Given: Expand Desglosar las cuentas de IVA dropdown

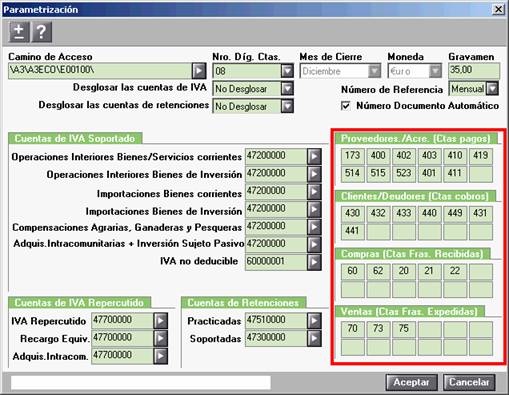Looking at the screenshot, I should 287,89.
